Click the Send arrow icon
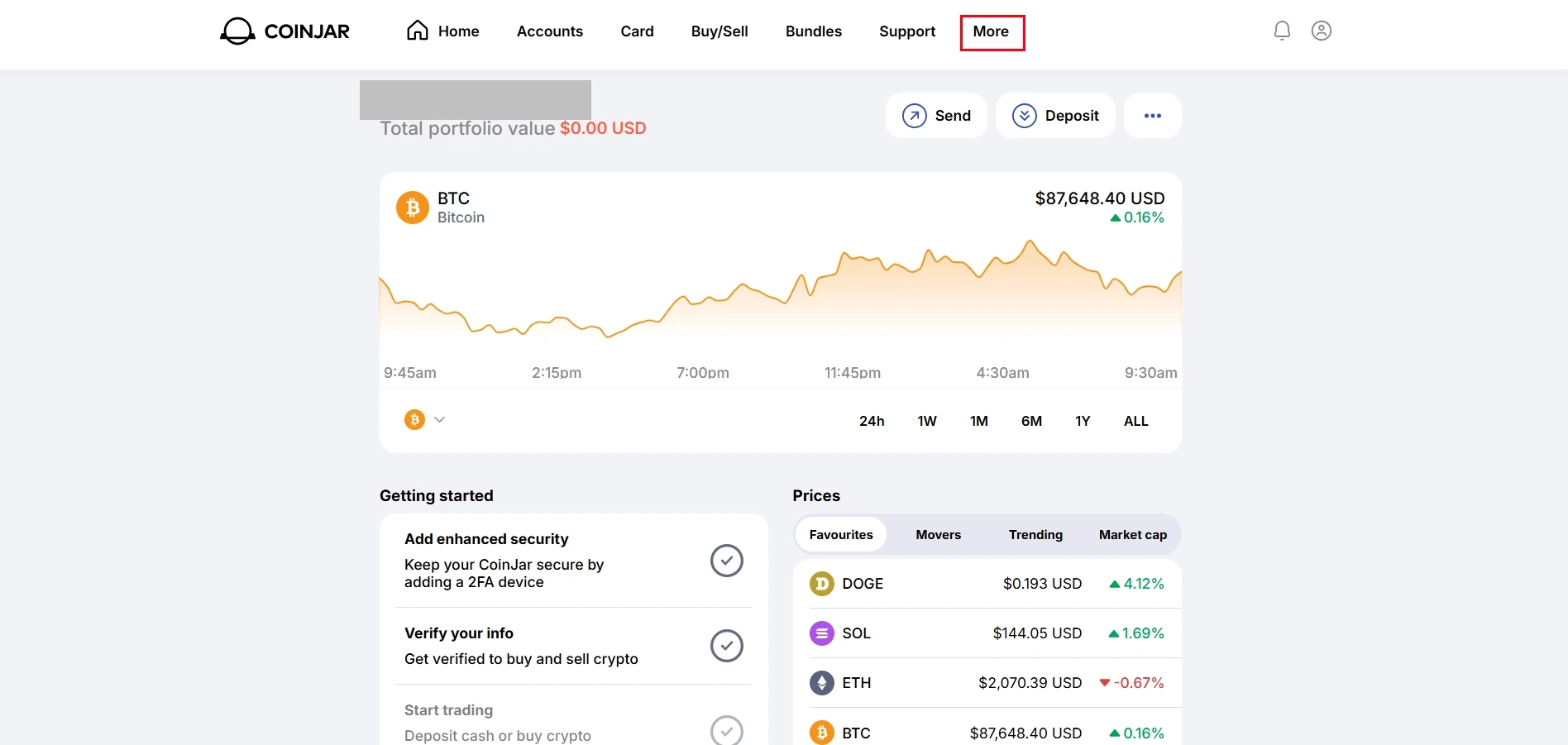The height and width of the screenshot is (745, 1568). pyautogui.click(x=914, y=116)
